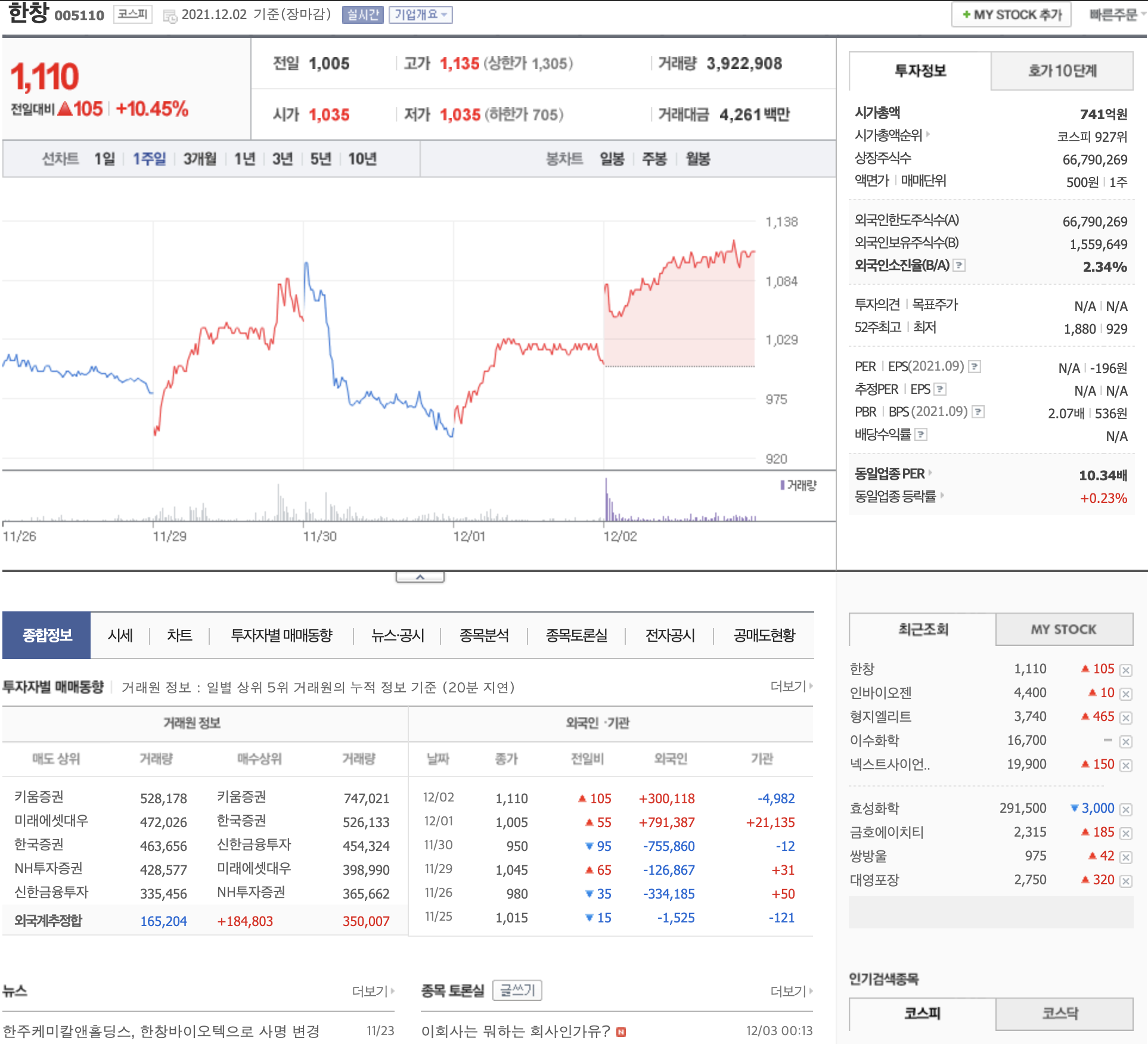The image size is (1148, 1044).
Task: Collapse the chart with the up-arrow handle
Action: click(420, 577)
